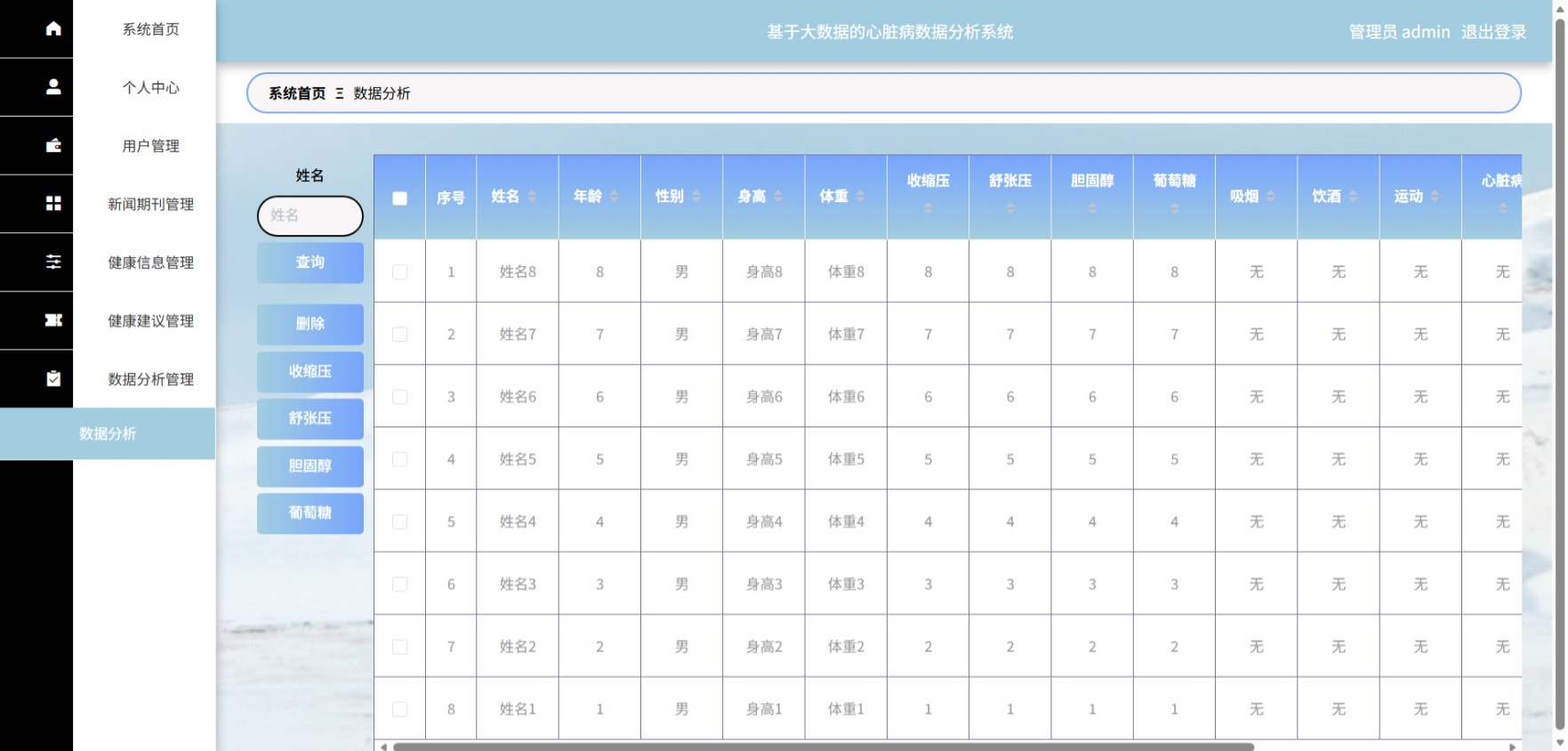
Task: Sort by the 年龄 column arrows
Action: point(614,196)
